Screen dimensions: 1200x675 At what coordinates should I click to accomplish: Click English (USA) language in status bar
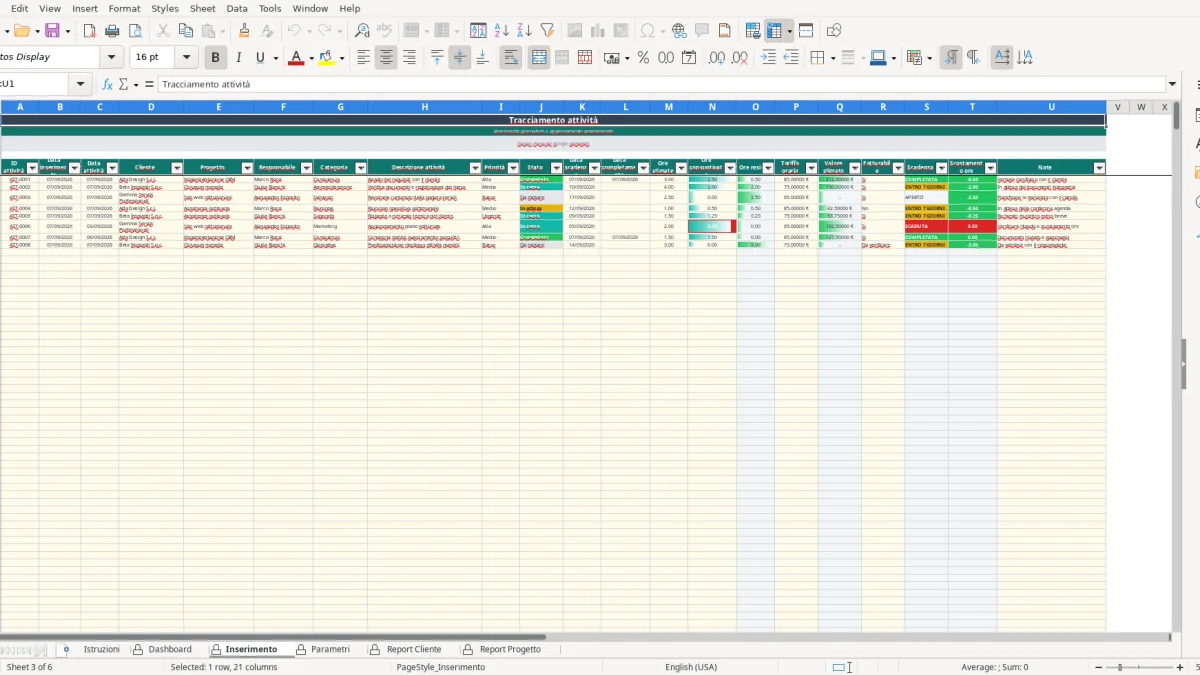coord(691,667)
